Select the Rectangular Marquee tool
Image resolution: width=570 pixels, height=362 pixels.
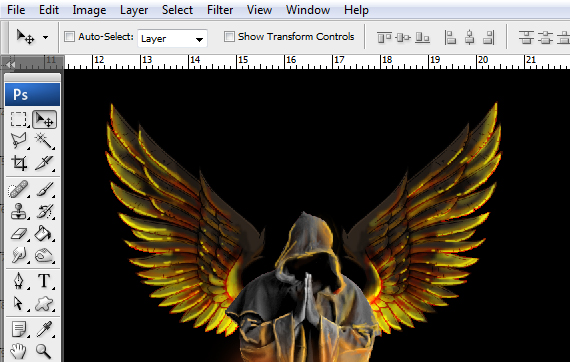(x=19, y=119)
